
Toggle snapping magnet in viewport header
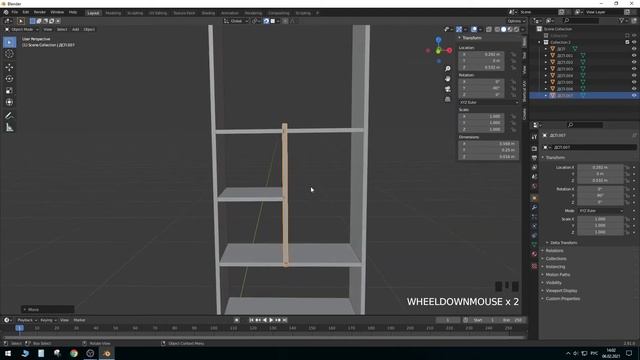tap(266, 21)
